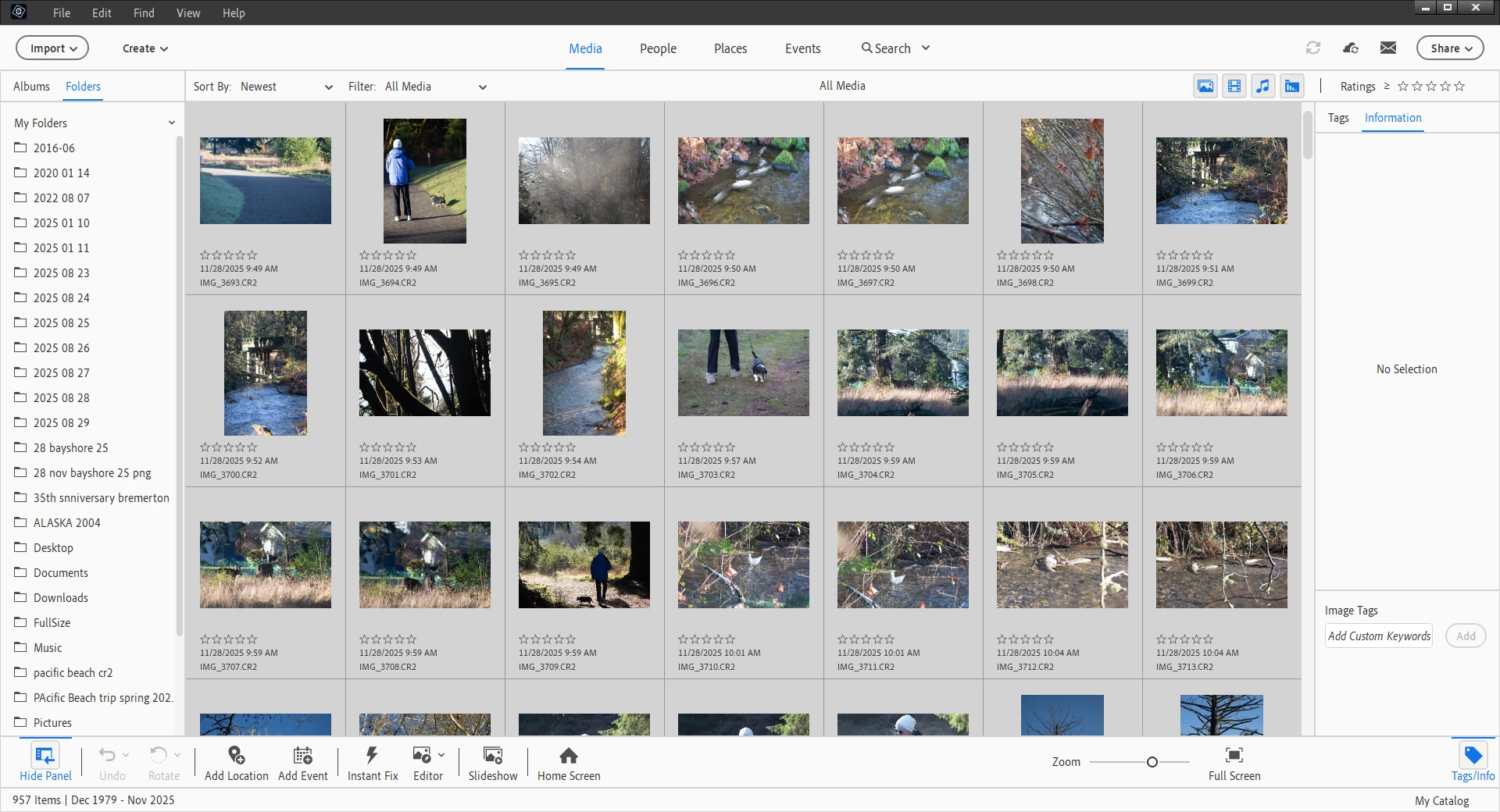Screen dimensions: 1500x812
Task: Click the cloud sync icon
Action: coord(1351,48)
